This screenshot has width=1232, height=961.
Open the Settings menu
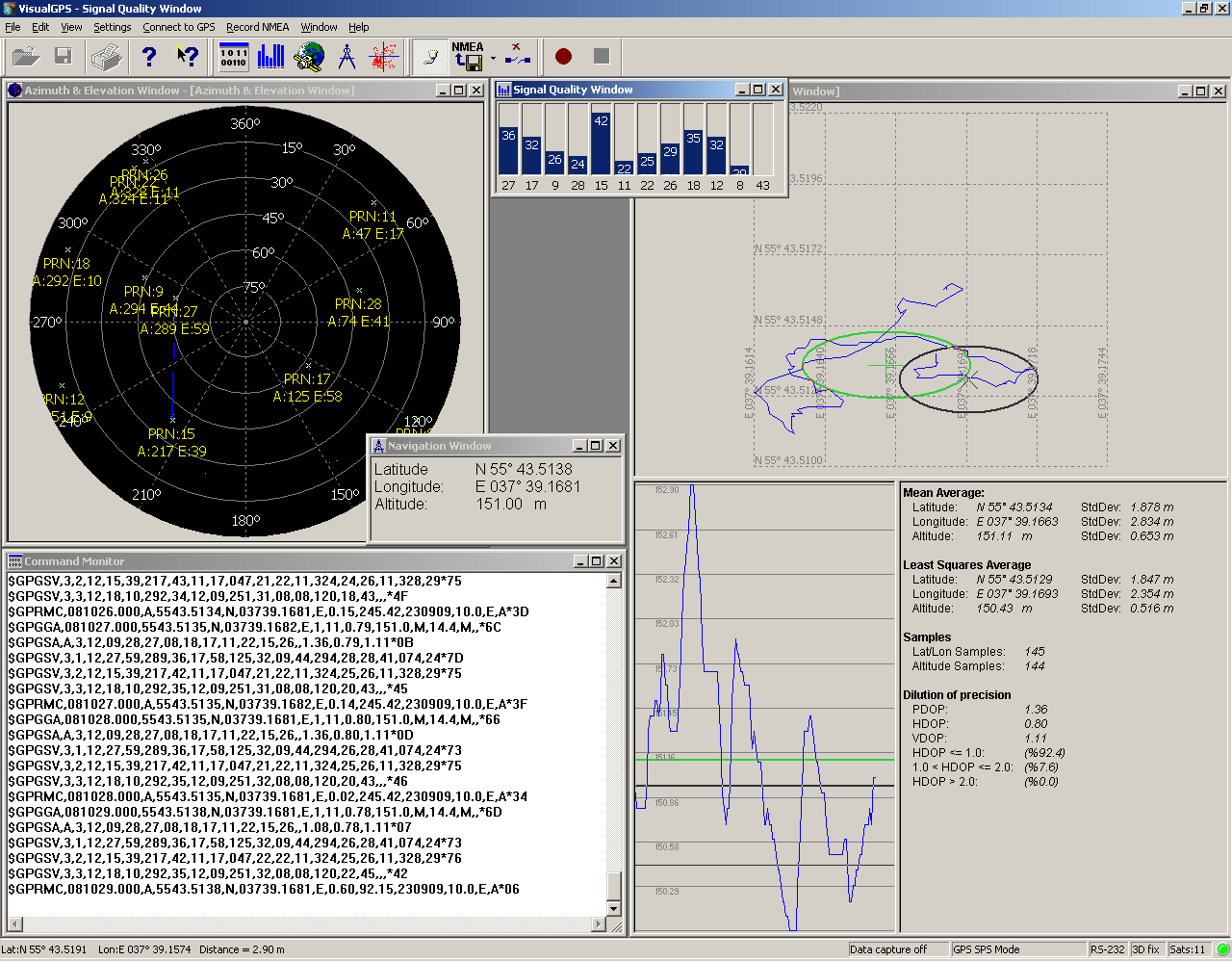[x=112, y=27]
